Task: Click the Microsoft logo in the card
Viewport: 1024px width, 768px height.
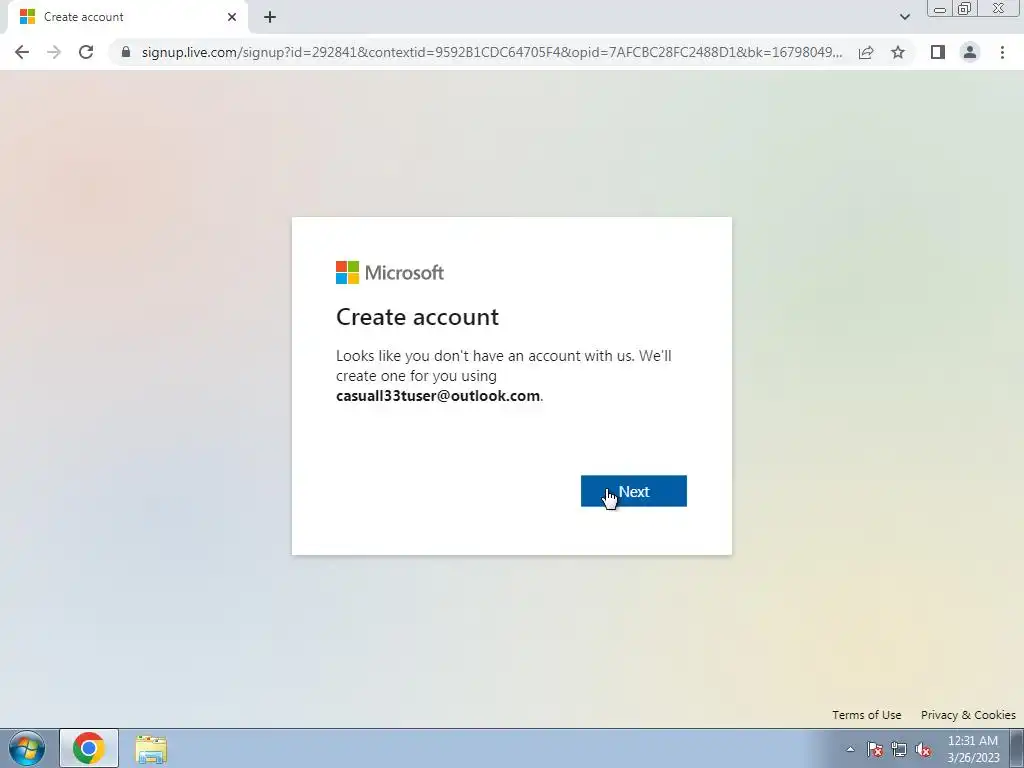Action: click(390, 272)
